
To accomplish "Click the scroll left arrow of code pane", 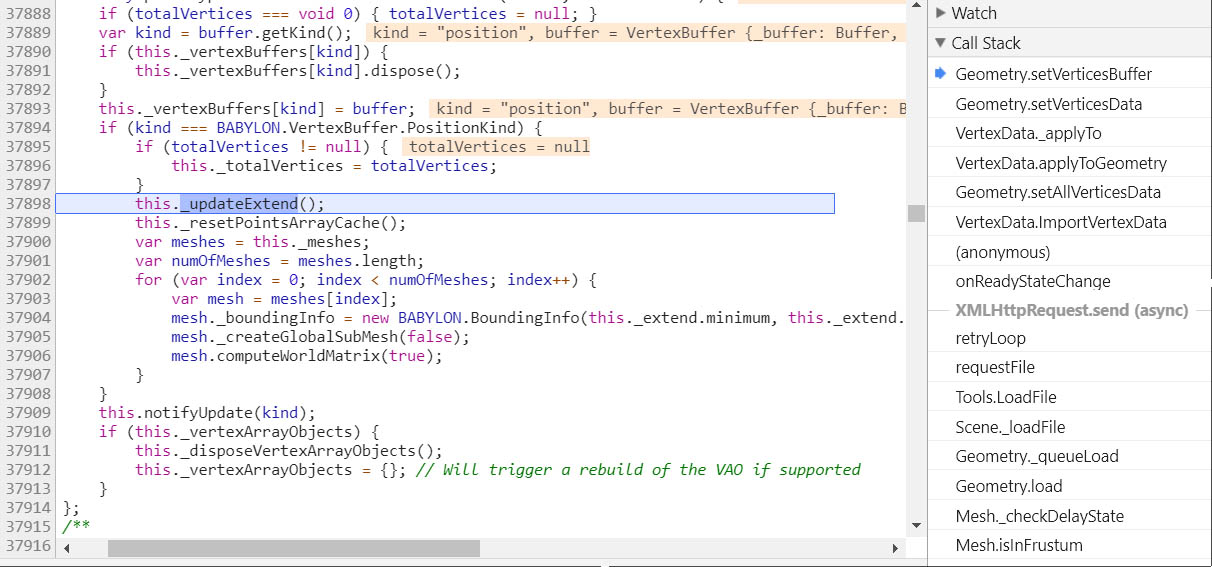I will click(66, 548).
